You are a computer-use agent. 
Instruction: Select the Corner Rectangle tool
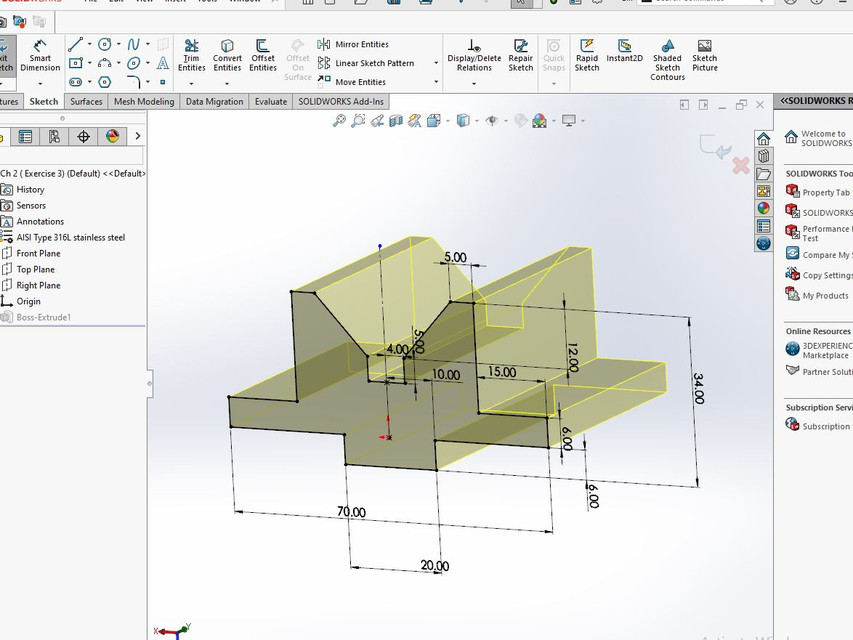pyautogui.click(x=76, y=63)
